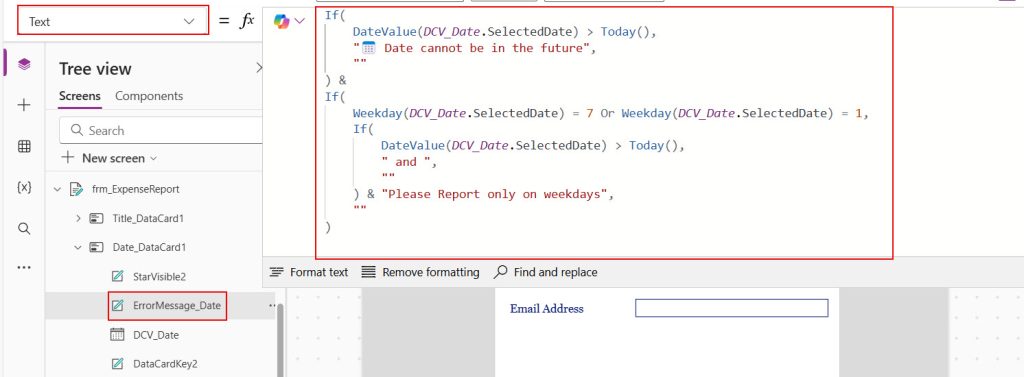Click the Title_DataCard1 card icon

97,218
